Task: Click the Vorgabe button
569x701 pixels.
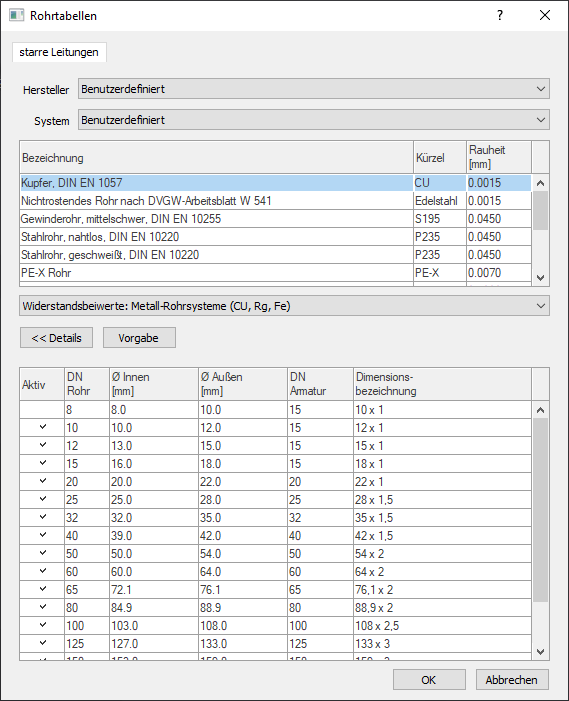Action: (x=139, y=338)
